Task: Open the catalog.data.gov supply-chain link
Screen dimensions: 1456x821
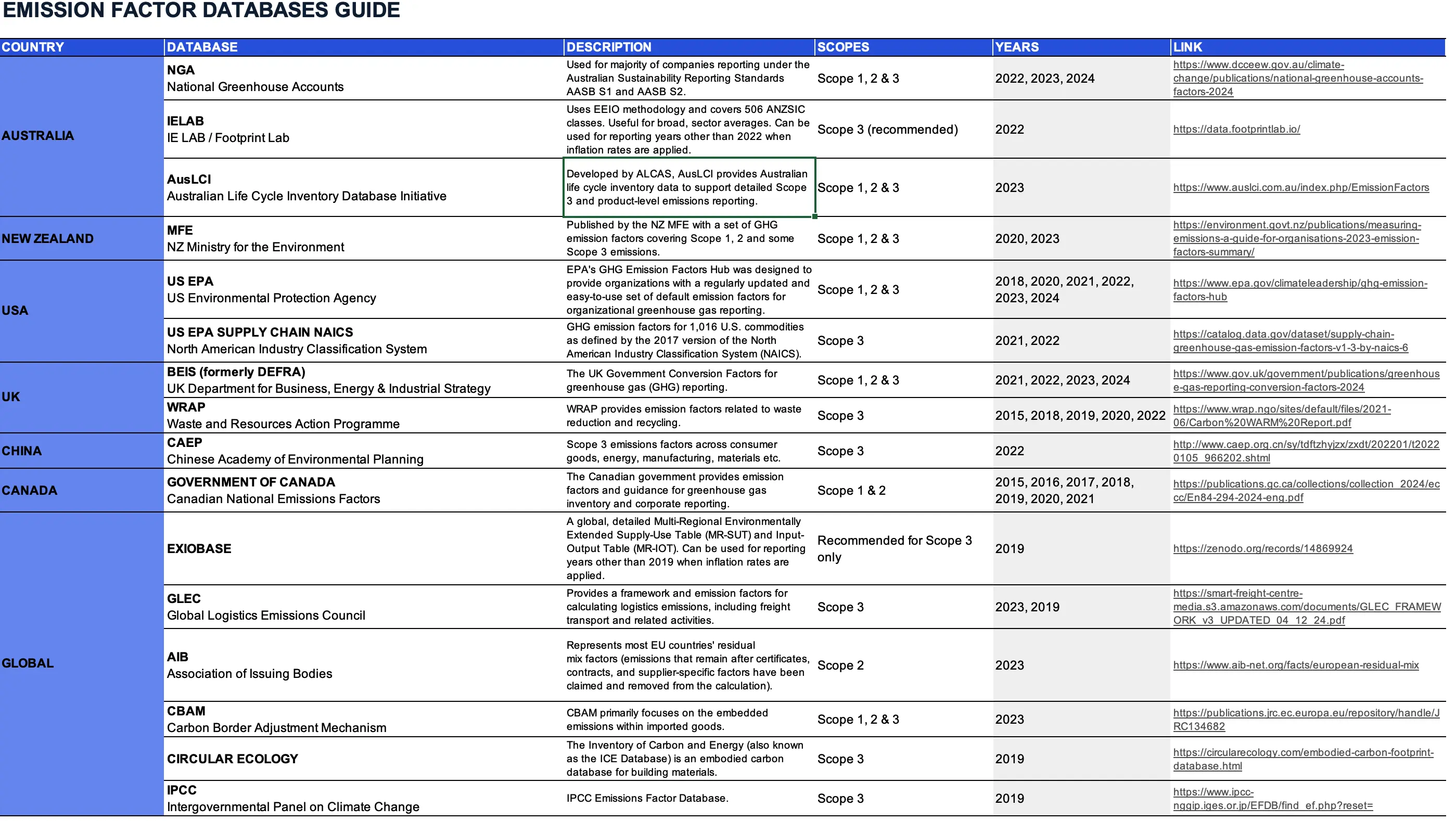Action: [1291, 341]
